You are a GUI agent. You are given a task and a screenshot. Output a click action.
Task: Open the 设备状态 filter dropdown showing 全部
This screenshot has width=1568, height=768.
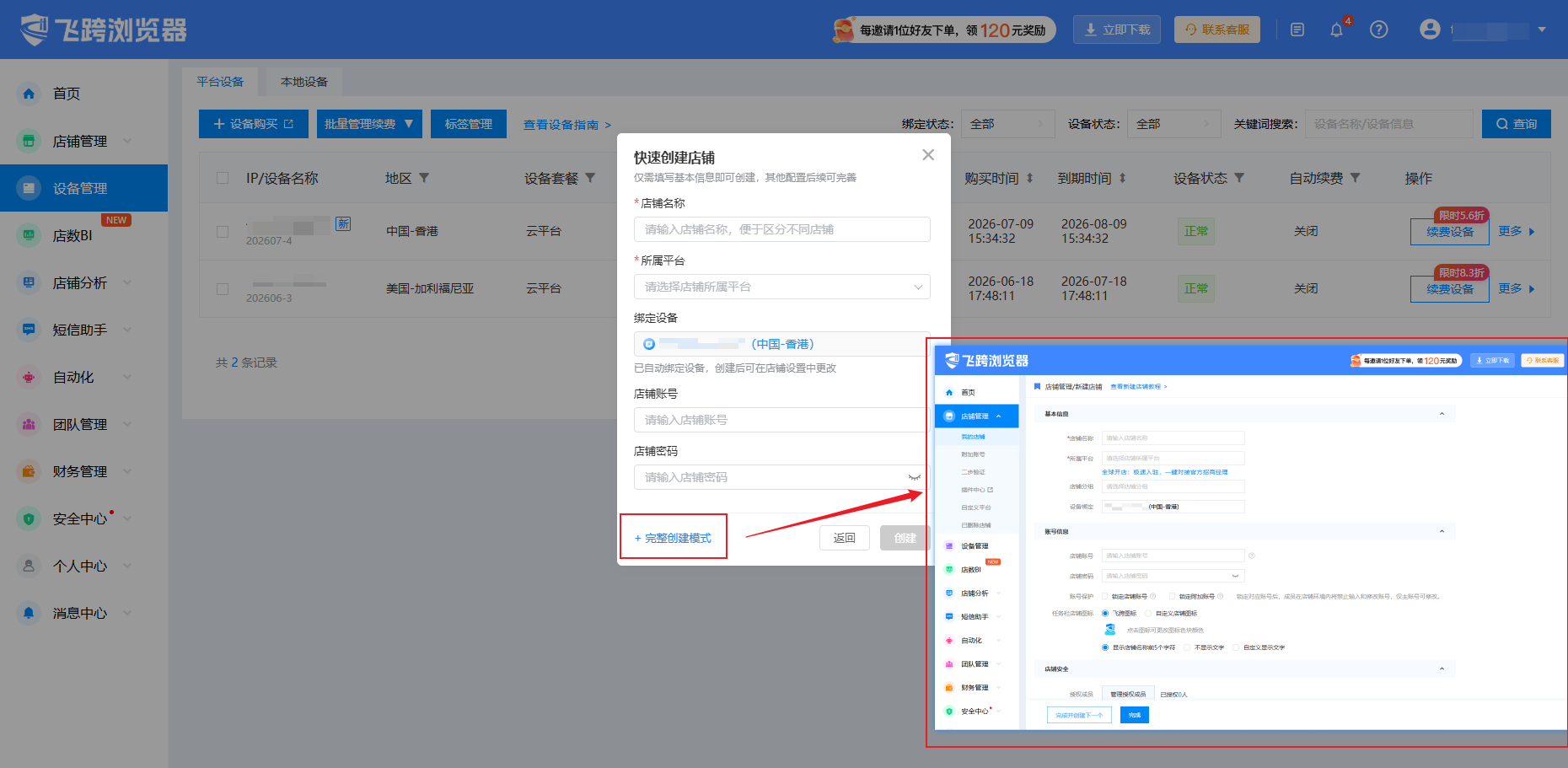(1174, 124)
